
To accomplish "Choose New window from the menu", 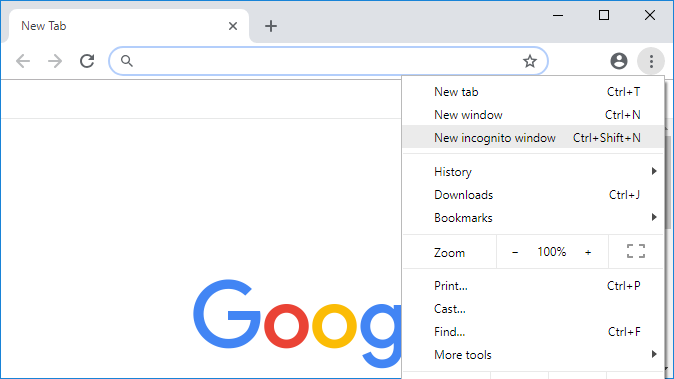I will click(x=533, y=115).
